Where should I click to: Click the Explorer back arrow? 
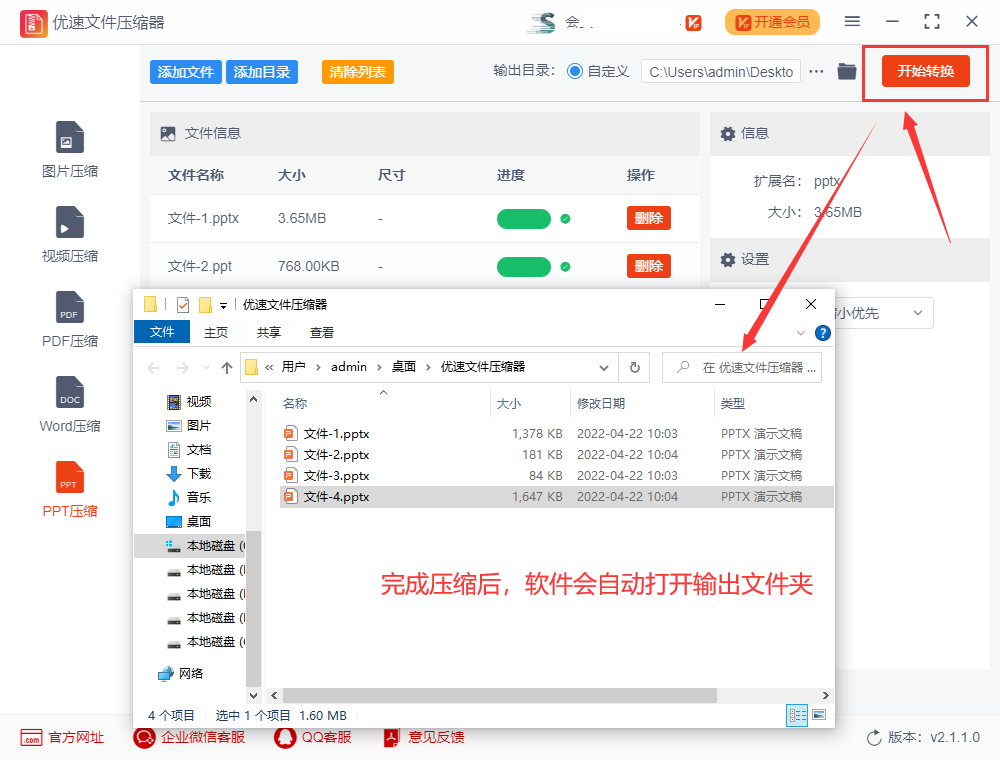click(153, 368)
